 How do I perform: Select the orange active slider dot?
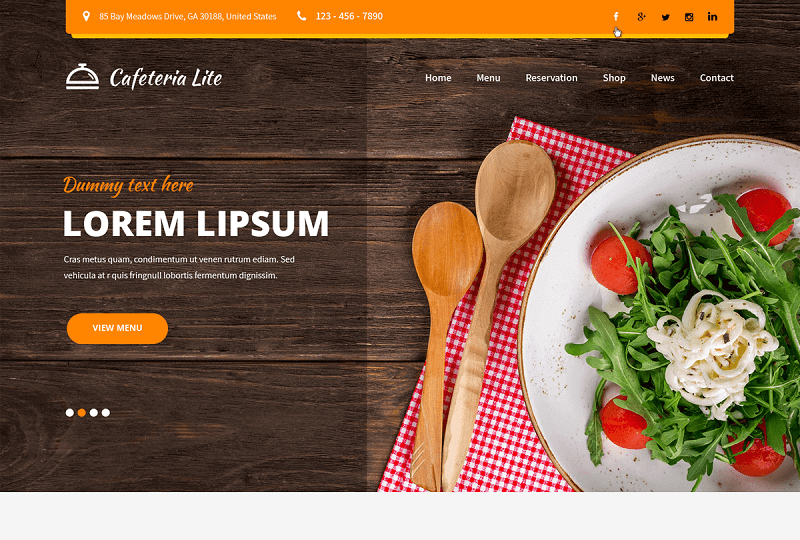coord(82,412)
